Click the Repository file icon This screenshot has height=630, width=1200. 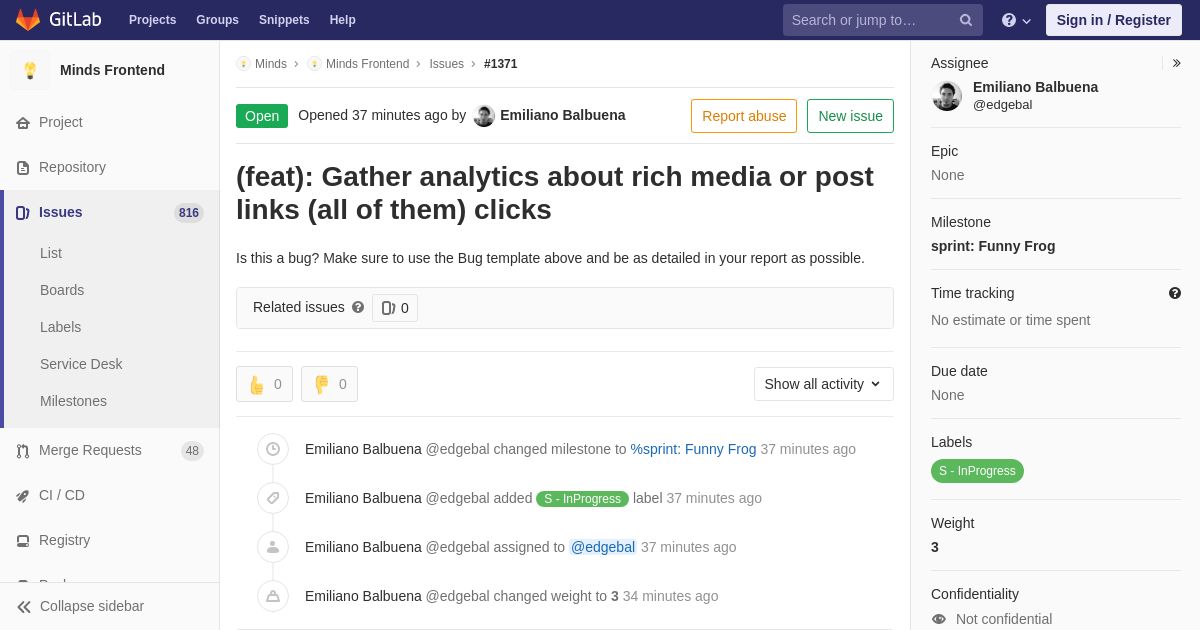point(23,168)
